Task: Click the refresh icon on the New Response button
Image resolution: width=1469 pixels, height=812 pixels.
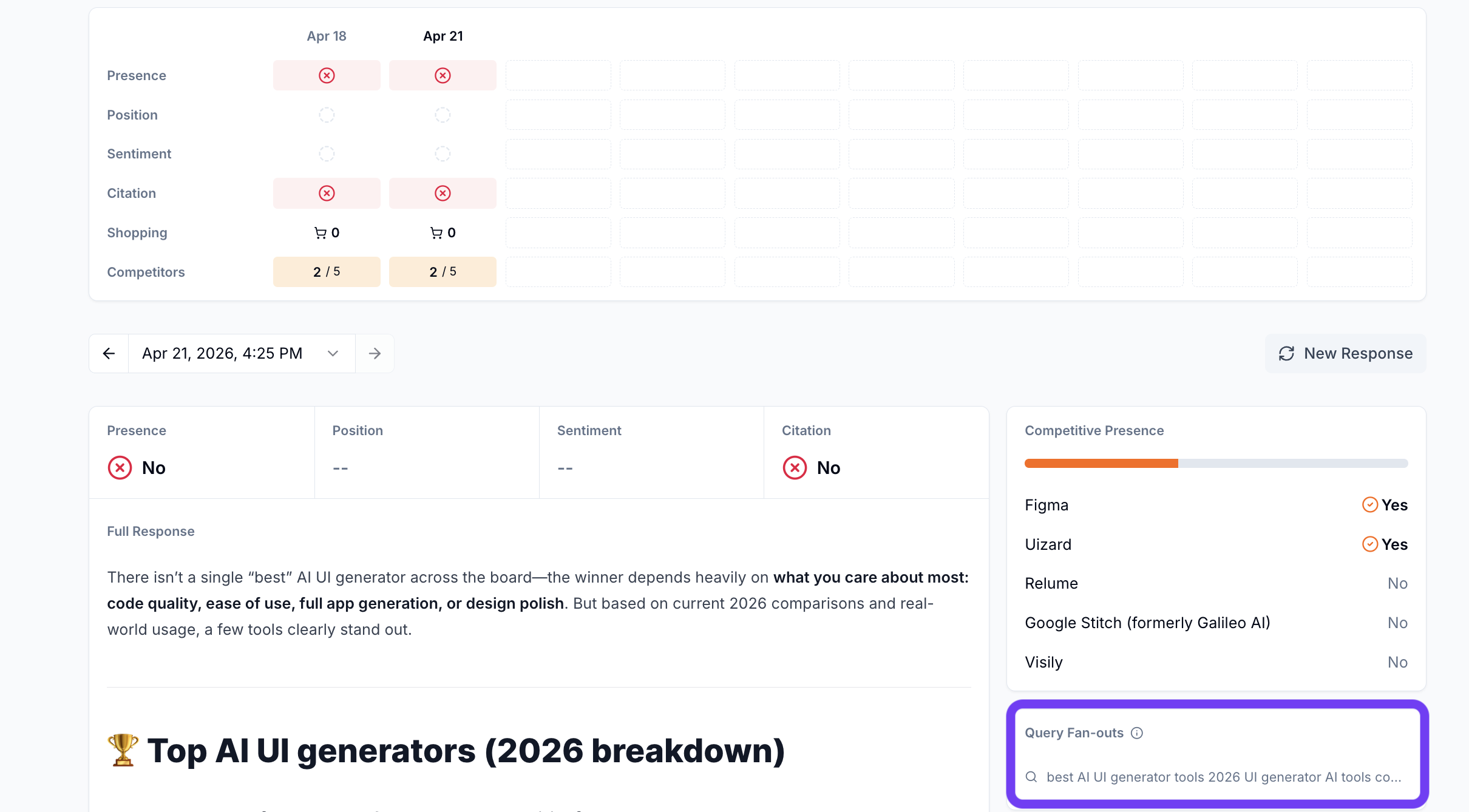Action: click(x=1286, y=354)
